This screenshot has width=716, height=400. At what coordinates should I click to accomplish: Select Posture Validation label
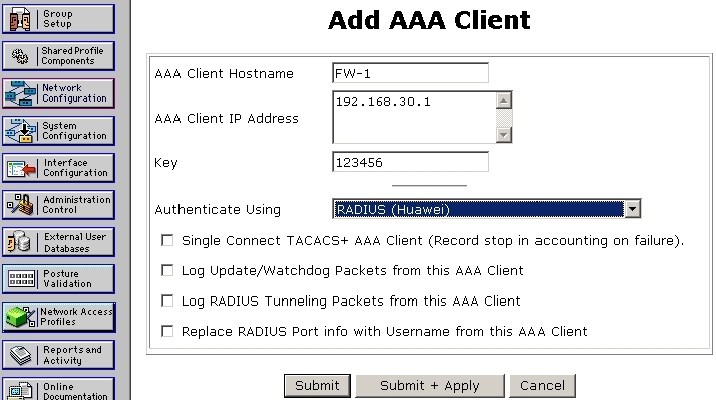67,279
